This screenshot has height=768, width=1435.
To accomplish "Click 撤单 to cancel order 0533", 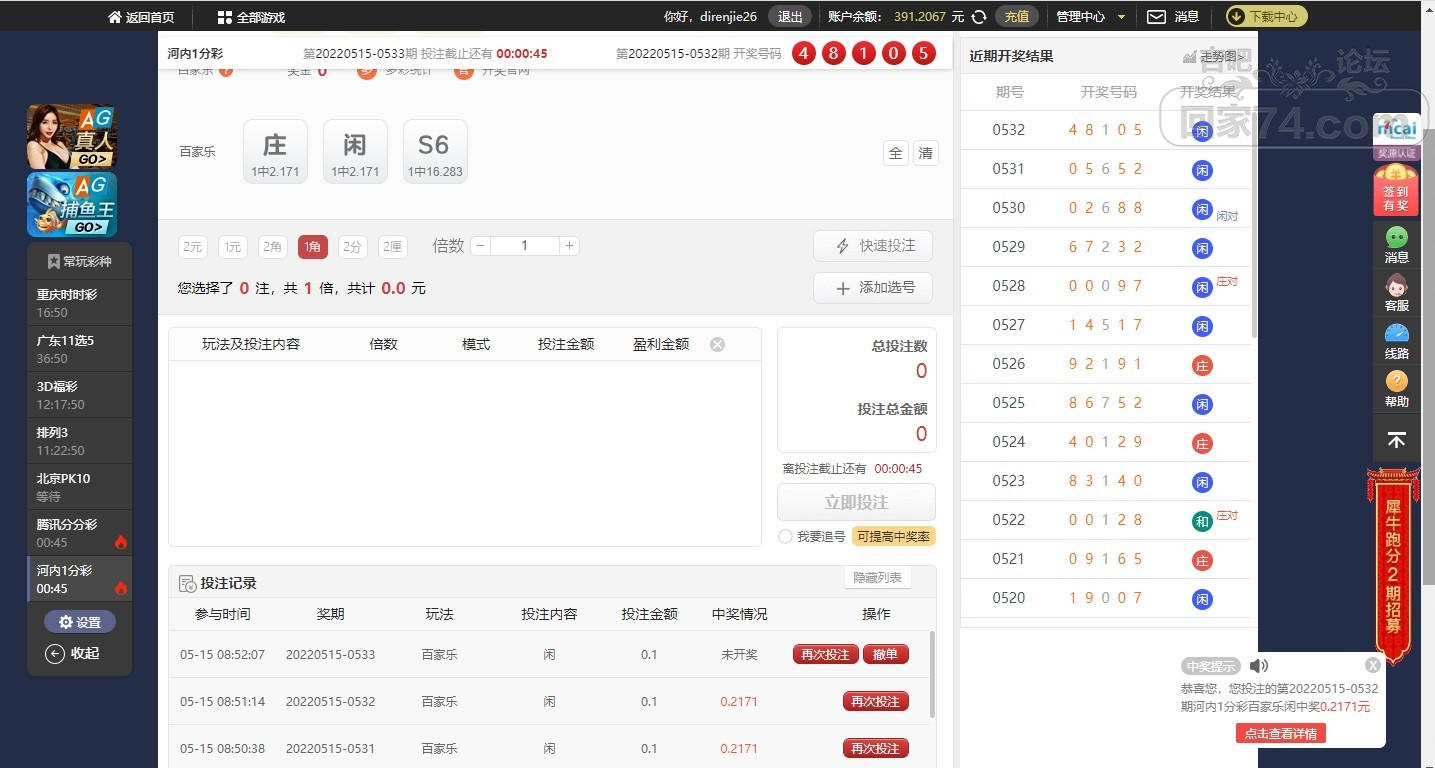I will point(885,655).
